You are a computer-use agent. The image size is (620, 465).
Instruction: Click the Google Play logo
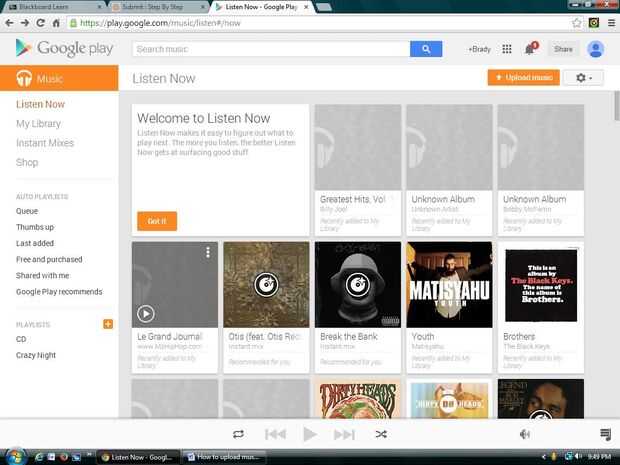64,48
